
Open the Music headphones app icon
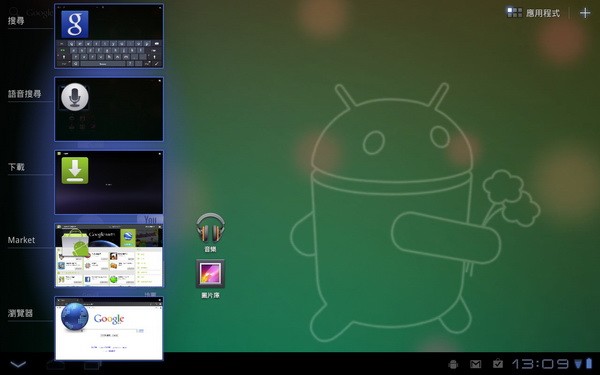(210, 228)
